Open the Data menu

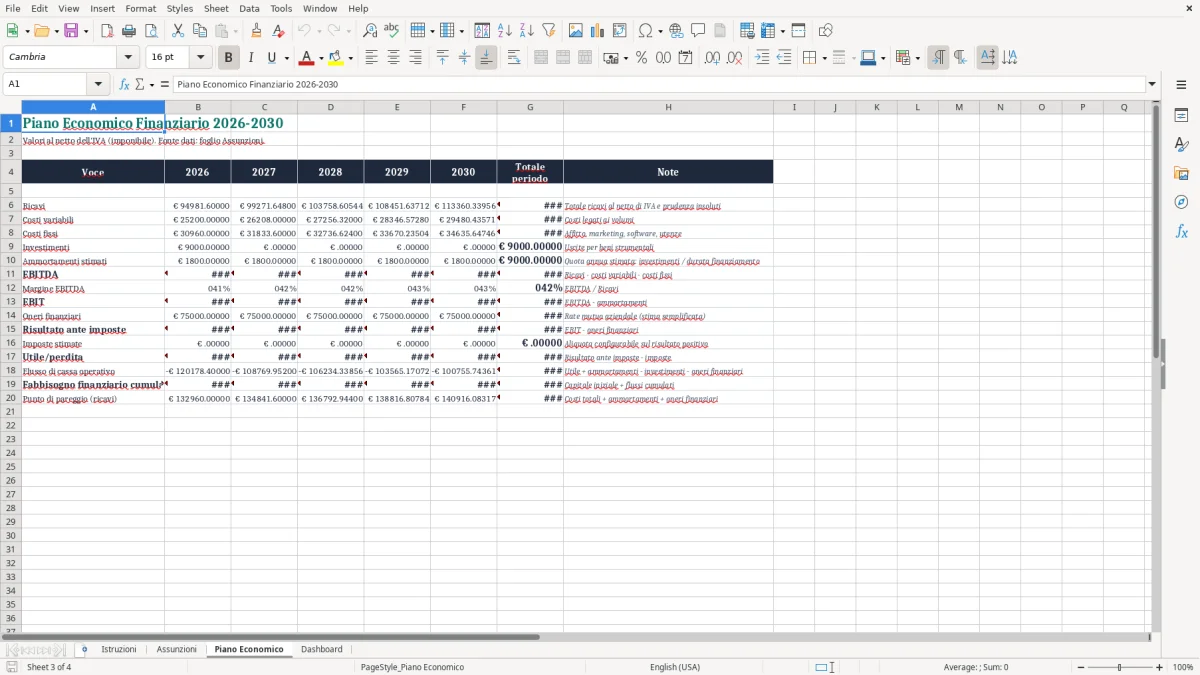click(x=249, y=8)
